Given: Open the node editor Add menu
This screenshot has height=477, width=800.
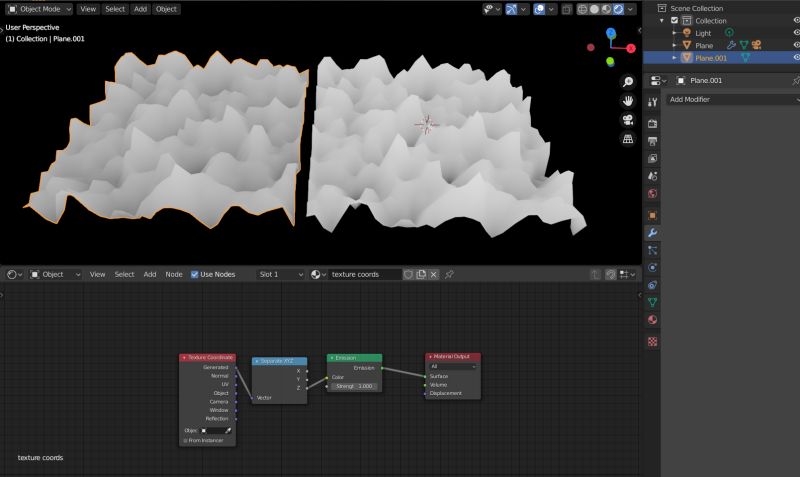Looking at the screenshot, I should (x=149, y=274).
